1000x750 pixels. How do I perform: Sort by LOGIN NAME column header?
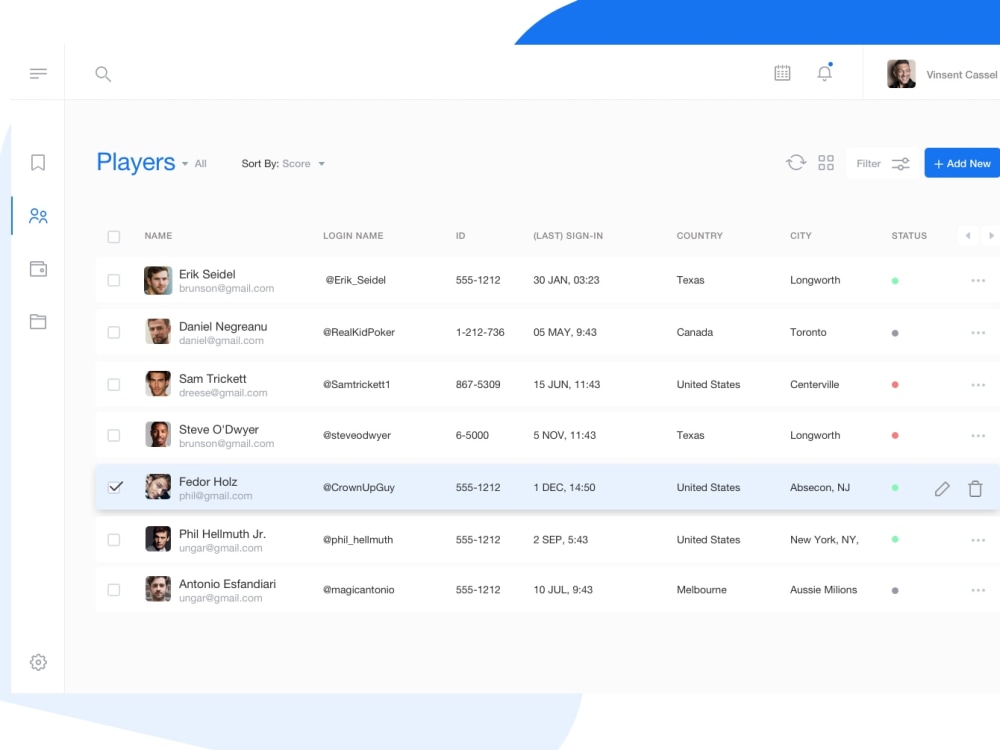353,236
